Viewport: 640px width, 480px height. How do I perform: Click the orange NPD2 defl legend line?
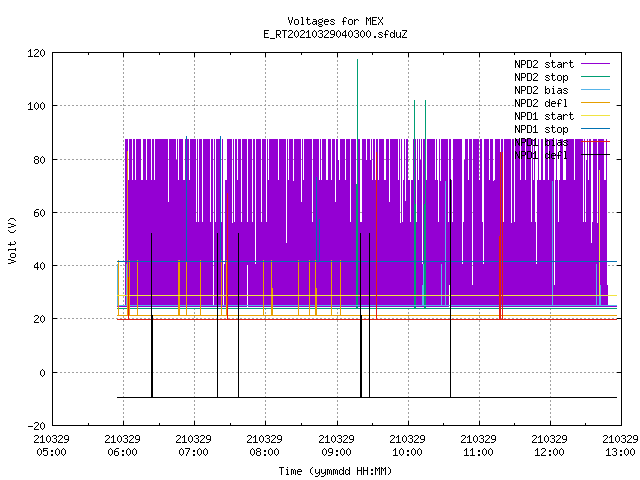coord(595,103)
